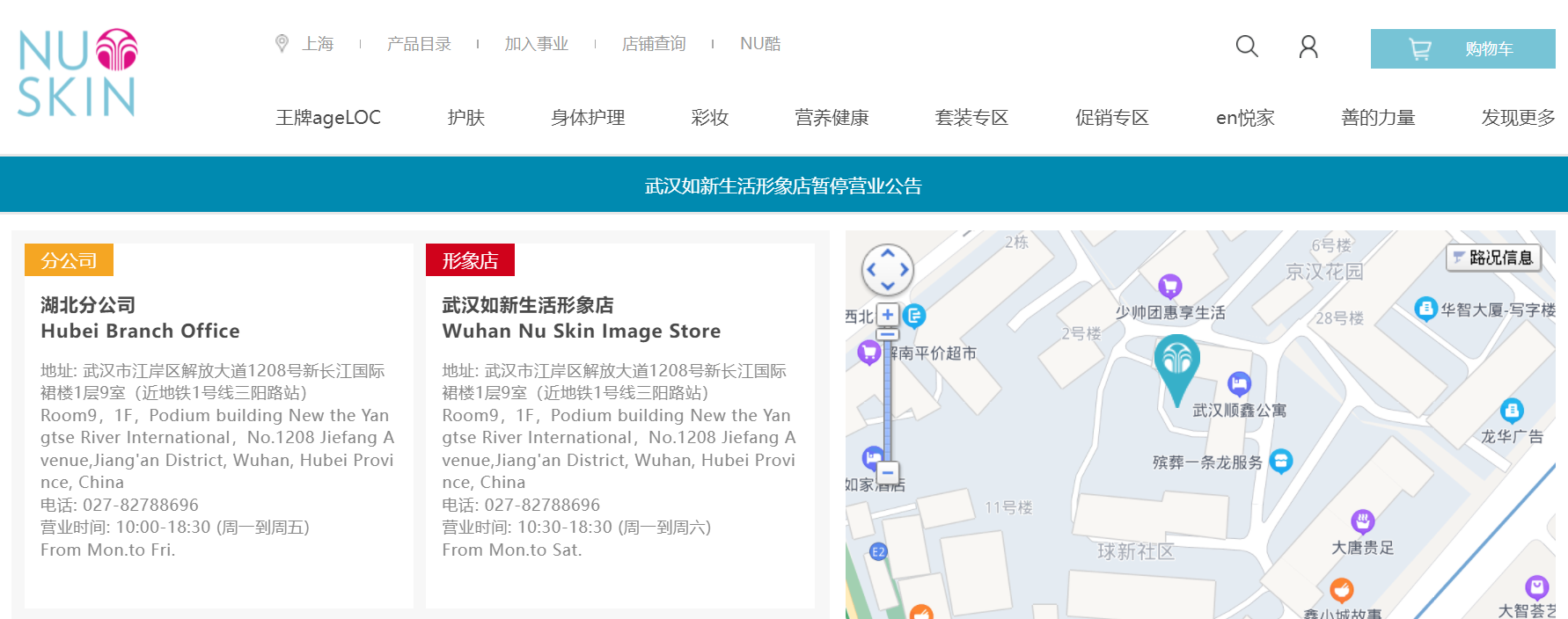Click the 少帅团惠享生活 shopping marker
This screenshot has height=619, width=1568.
[x=1169, y=285]
